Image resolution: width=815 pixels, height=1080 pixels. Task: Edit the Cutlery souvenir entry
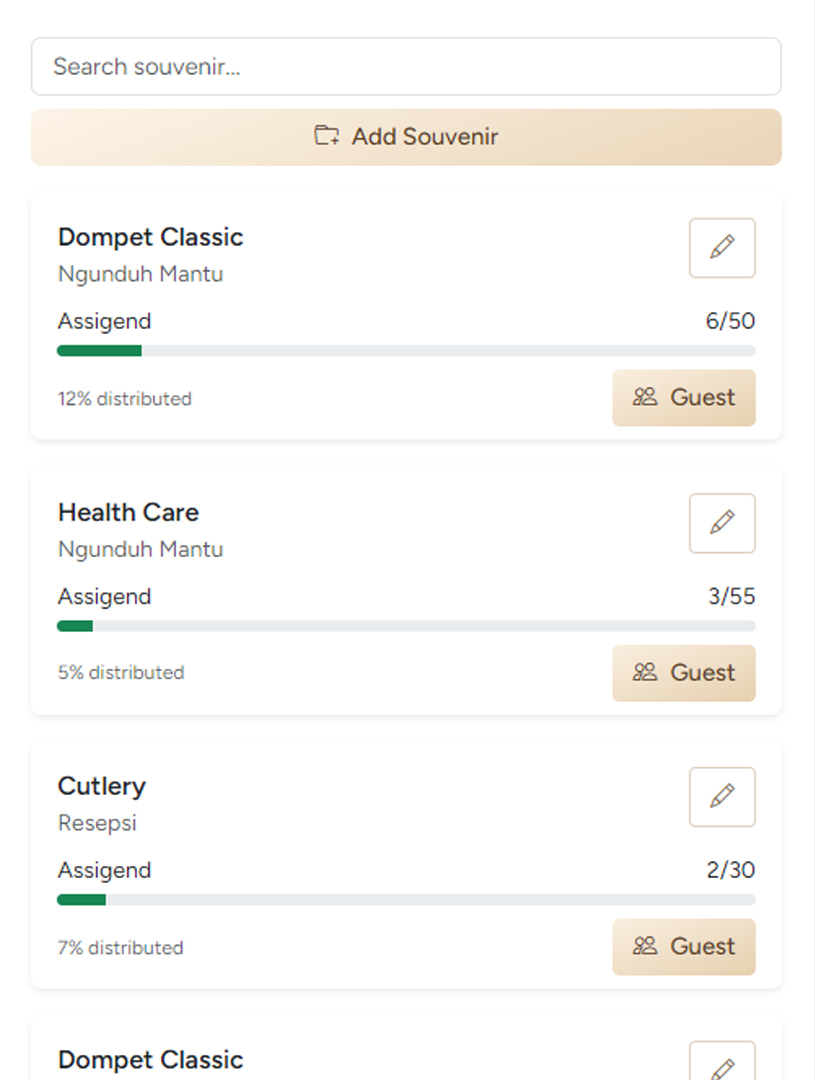(722, 797)
